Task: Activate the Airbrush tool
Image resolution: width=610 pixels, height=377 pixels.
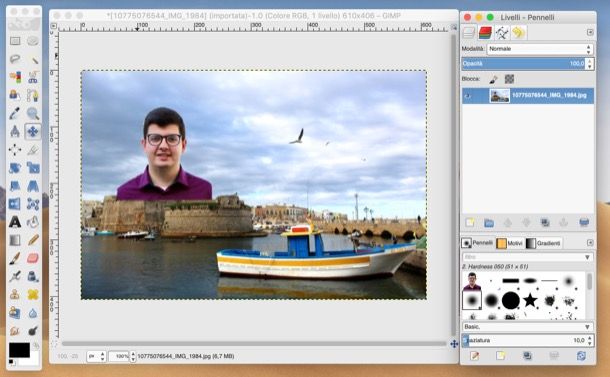Action: pyautogui.click(x=15, y=277)
